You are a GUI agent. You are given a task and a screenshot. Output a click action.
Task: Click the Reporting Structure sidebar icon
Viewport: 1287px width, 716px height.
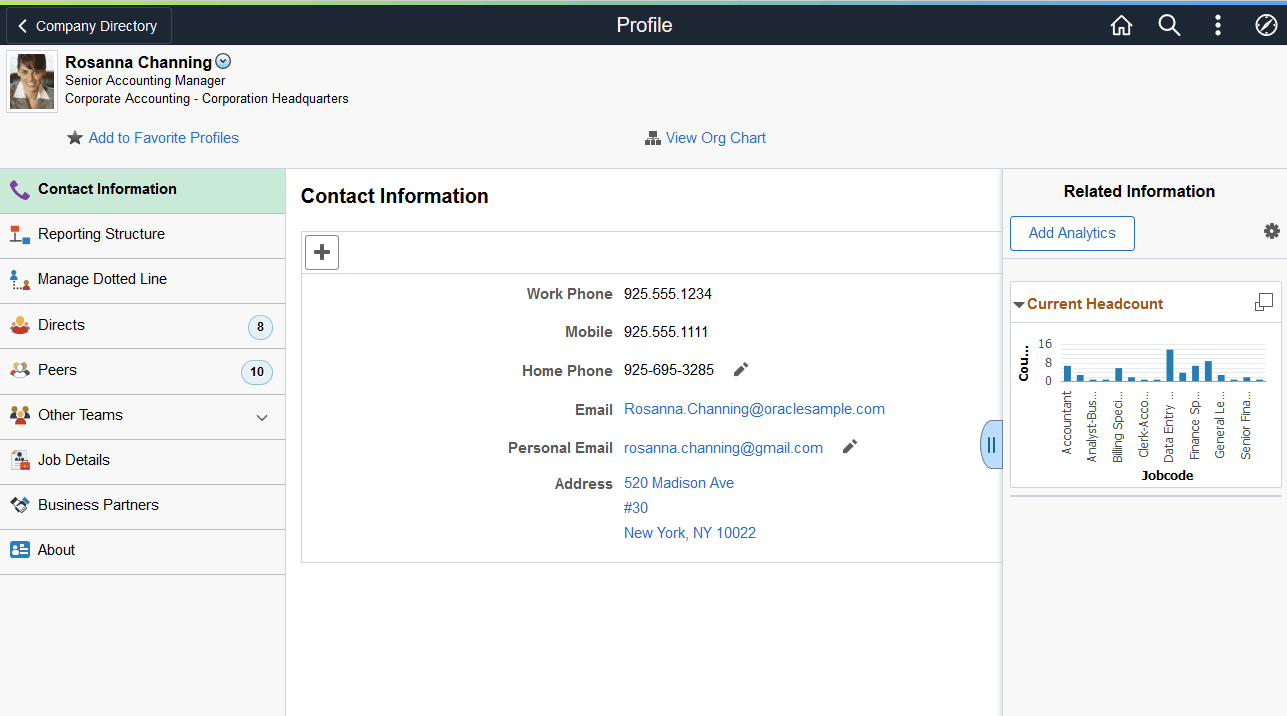tap(19, 234)
